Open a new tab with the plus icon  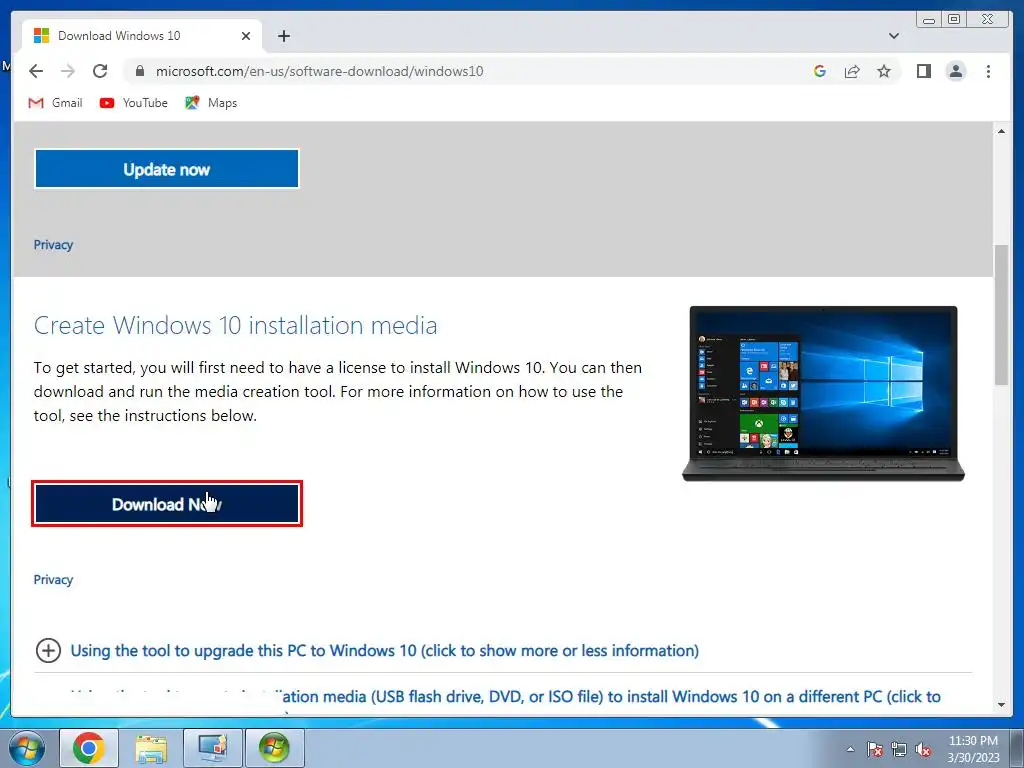(x=283, y=36)
